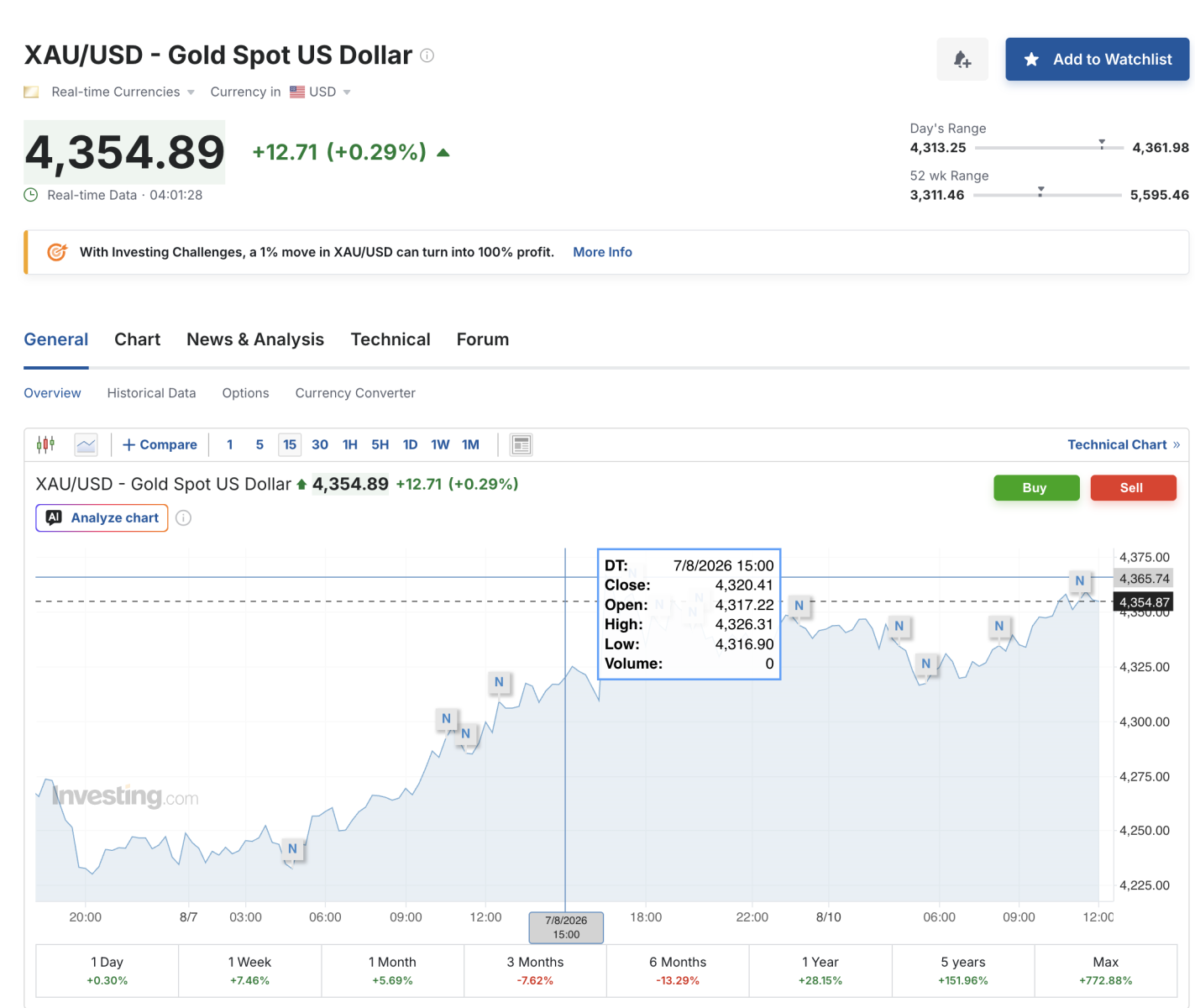1195x1008 pixels.
Task: Click the AI Analyze chart button
Action: (102, 518)
